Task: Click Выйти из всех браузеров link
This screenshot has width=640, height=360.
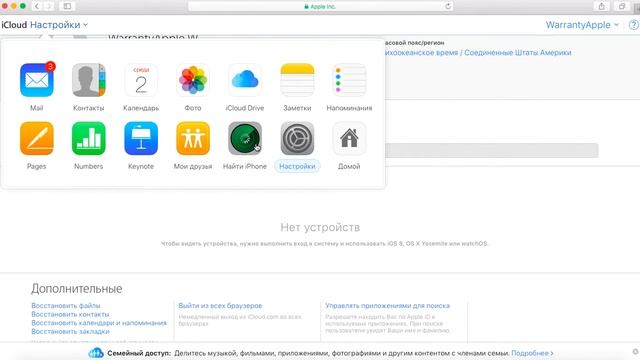Action: [x=220, y=306]
